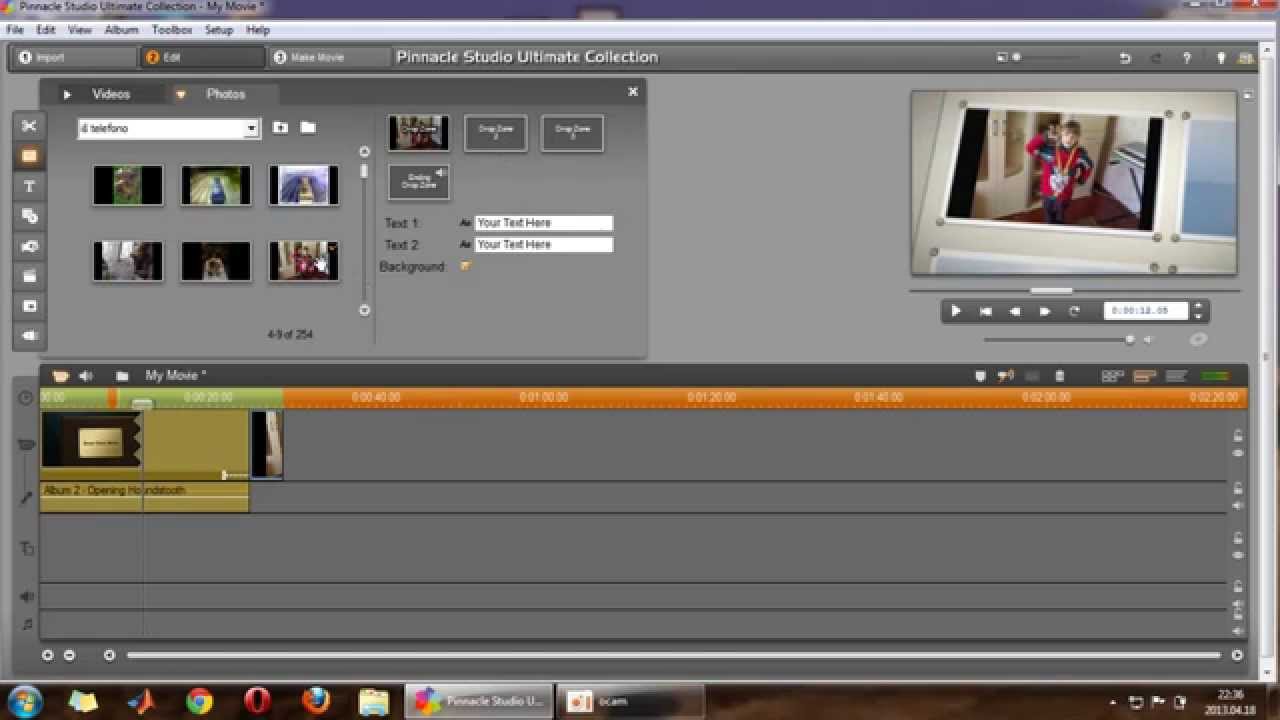This screenshot has height=720, width=1280.
Task: Toggle lock on the title overlay track
Action: 1238,537
